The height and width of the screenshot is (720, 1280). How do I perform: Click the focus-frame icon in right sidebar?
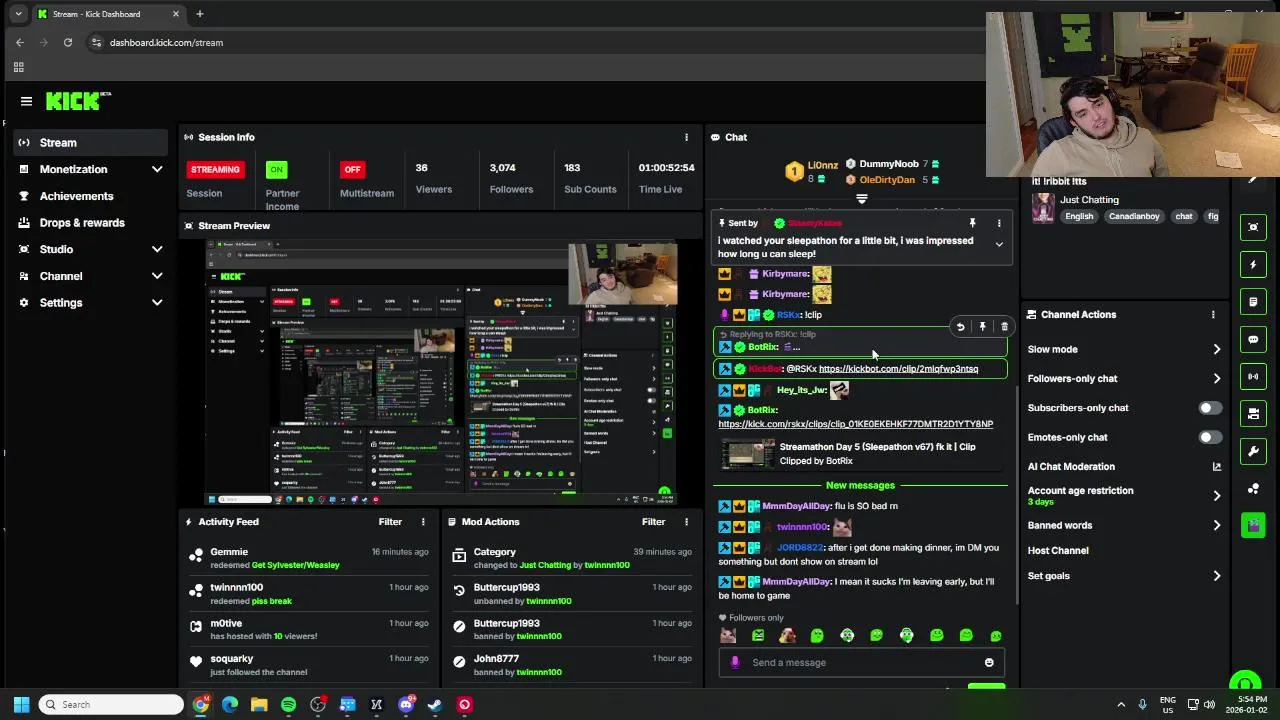click(x=1254, y=227)
